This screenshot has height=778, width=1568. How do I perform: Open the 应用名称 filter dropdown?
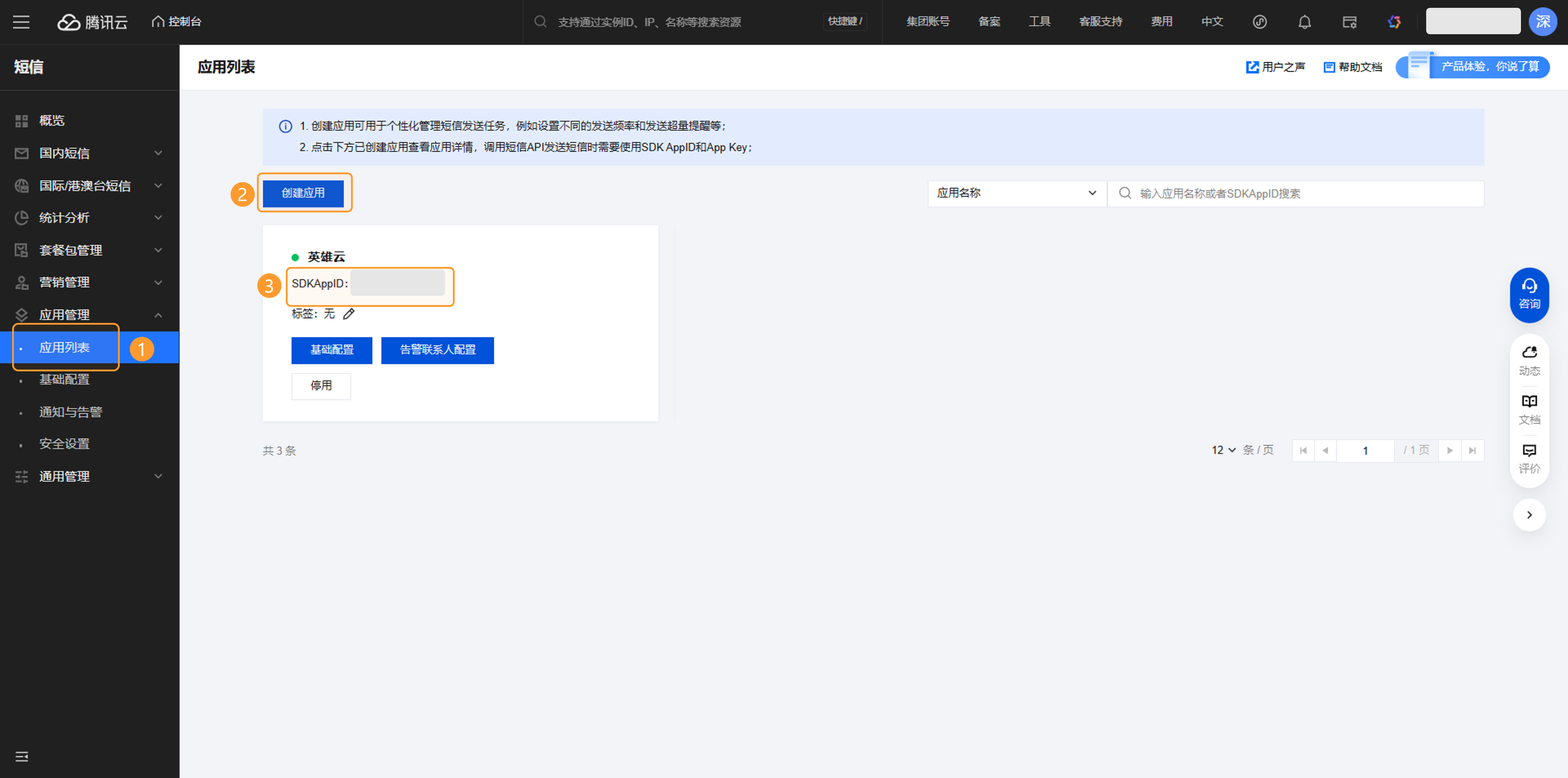pos(1016,194)
